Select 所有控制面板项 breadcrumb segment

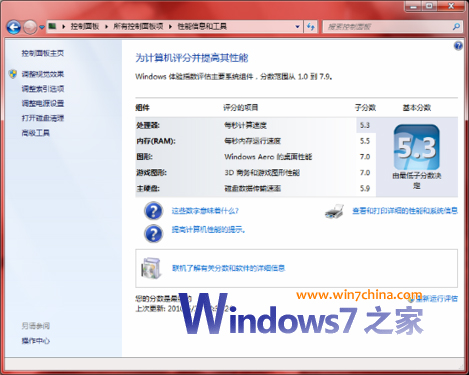point(138,26)
